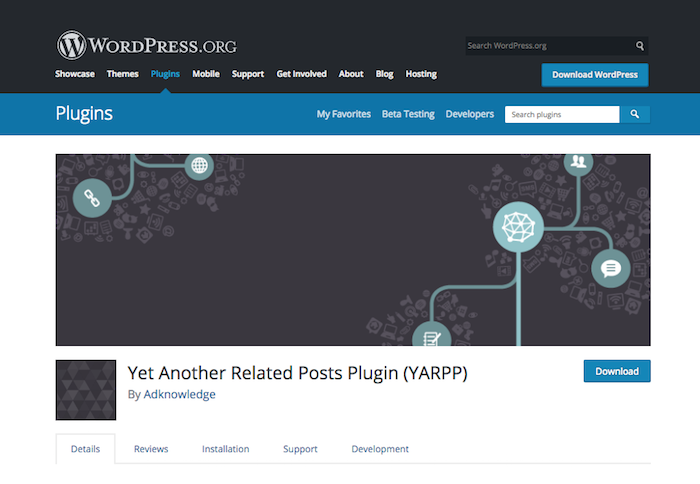Go to the About page
Screen dimensions: 700x484
pos(351,74)
